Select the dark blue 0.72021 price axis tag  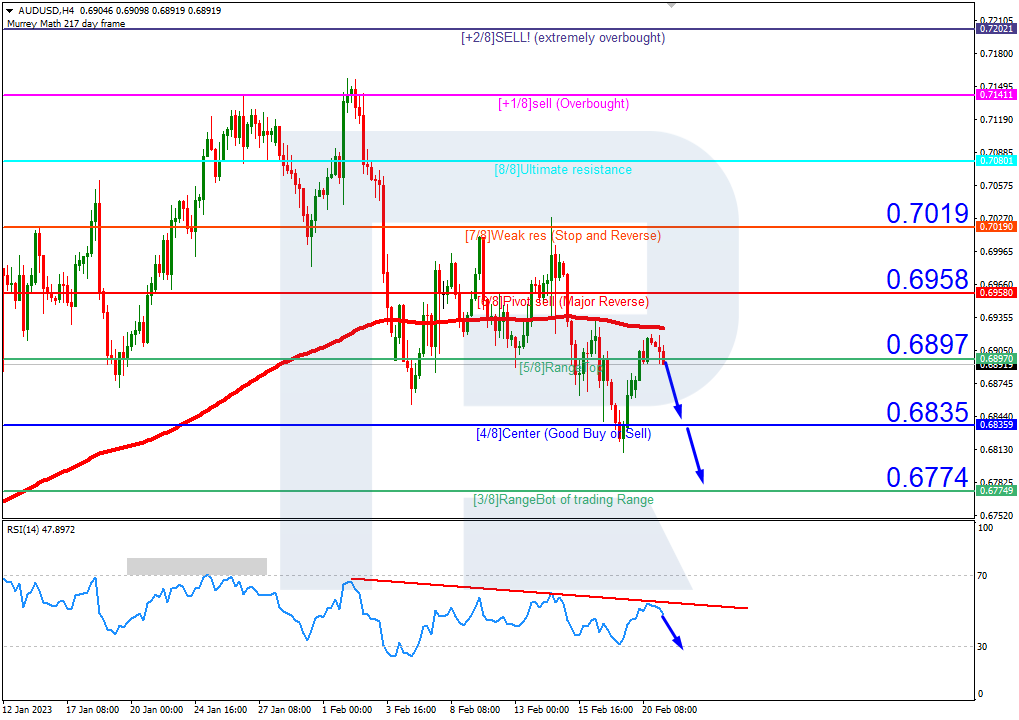coord(996,29)
